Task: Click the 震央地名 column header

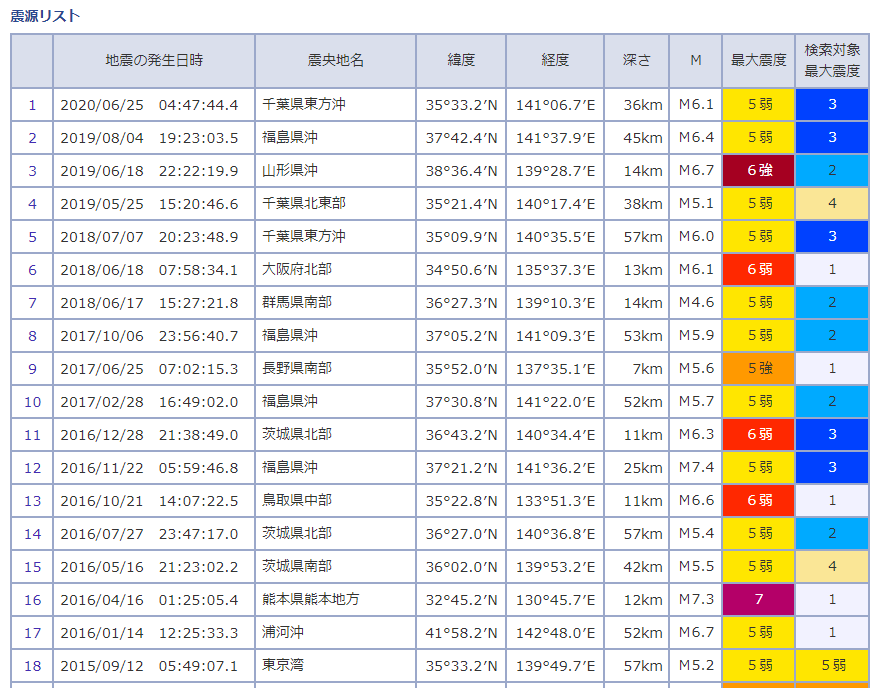Action: click(x=335, y=62)
